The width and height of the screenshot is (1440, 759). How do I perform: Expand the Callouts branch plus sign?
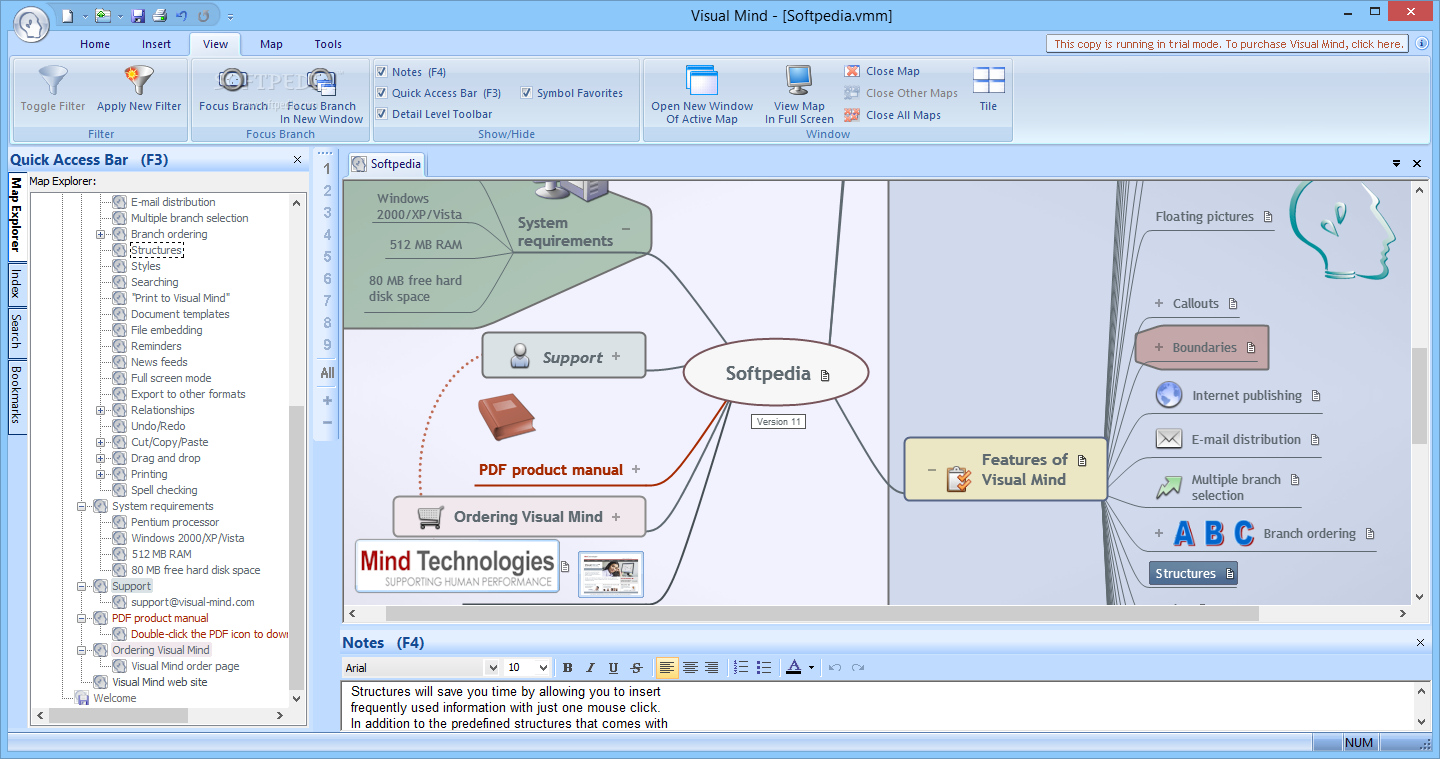[1159, 303]
